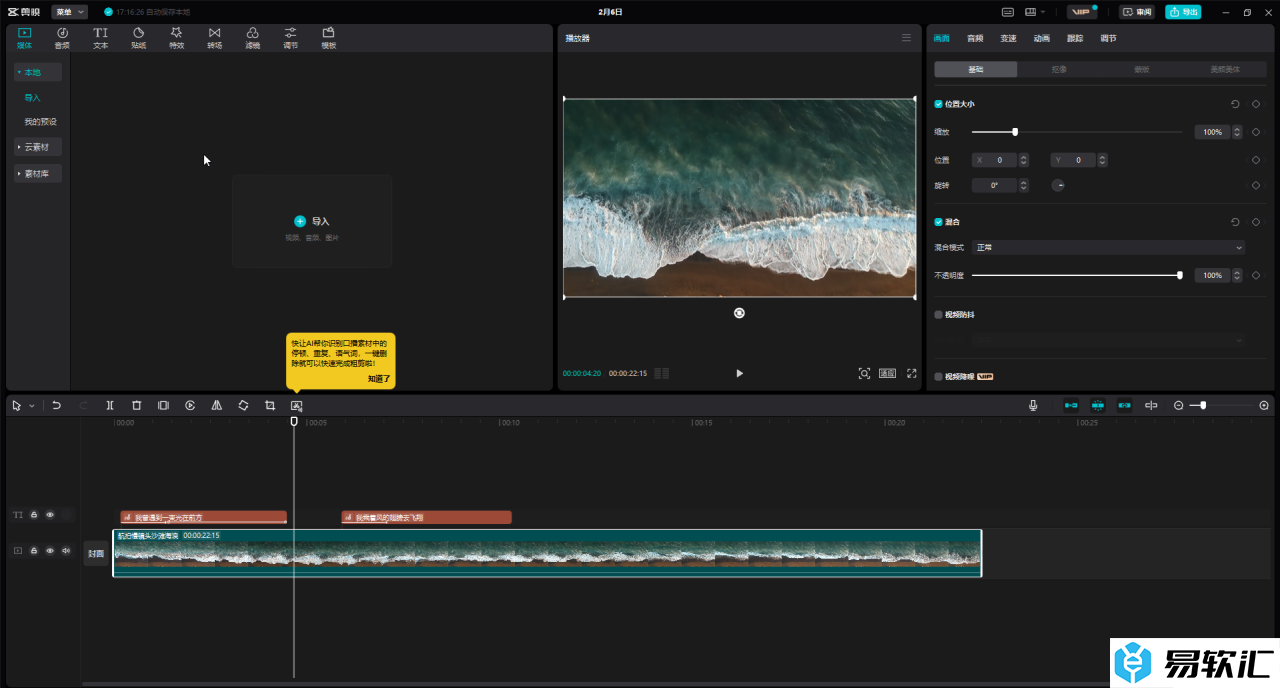Switch to the 动画 animation tab
Screen dimensions: 1280x688
point(1041,38)
